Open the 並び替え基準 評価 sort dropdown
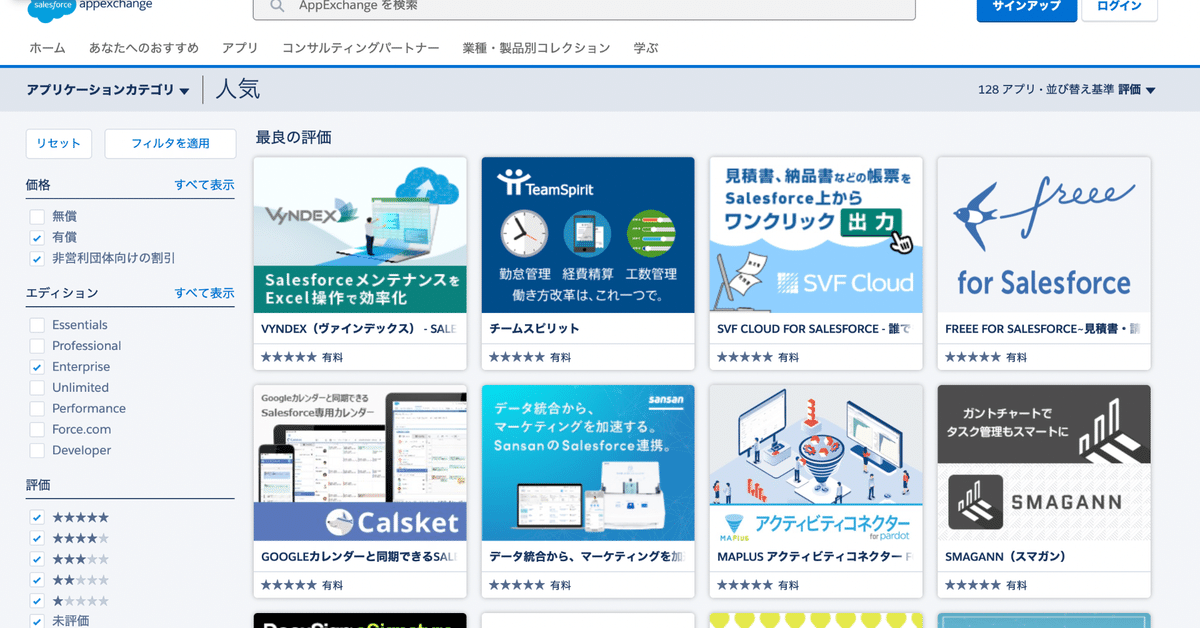Viewport: 1200px width, 628px height. [x=1136, y=90]
